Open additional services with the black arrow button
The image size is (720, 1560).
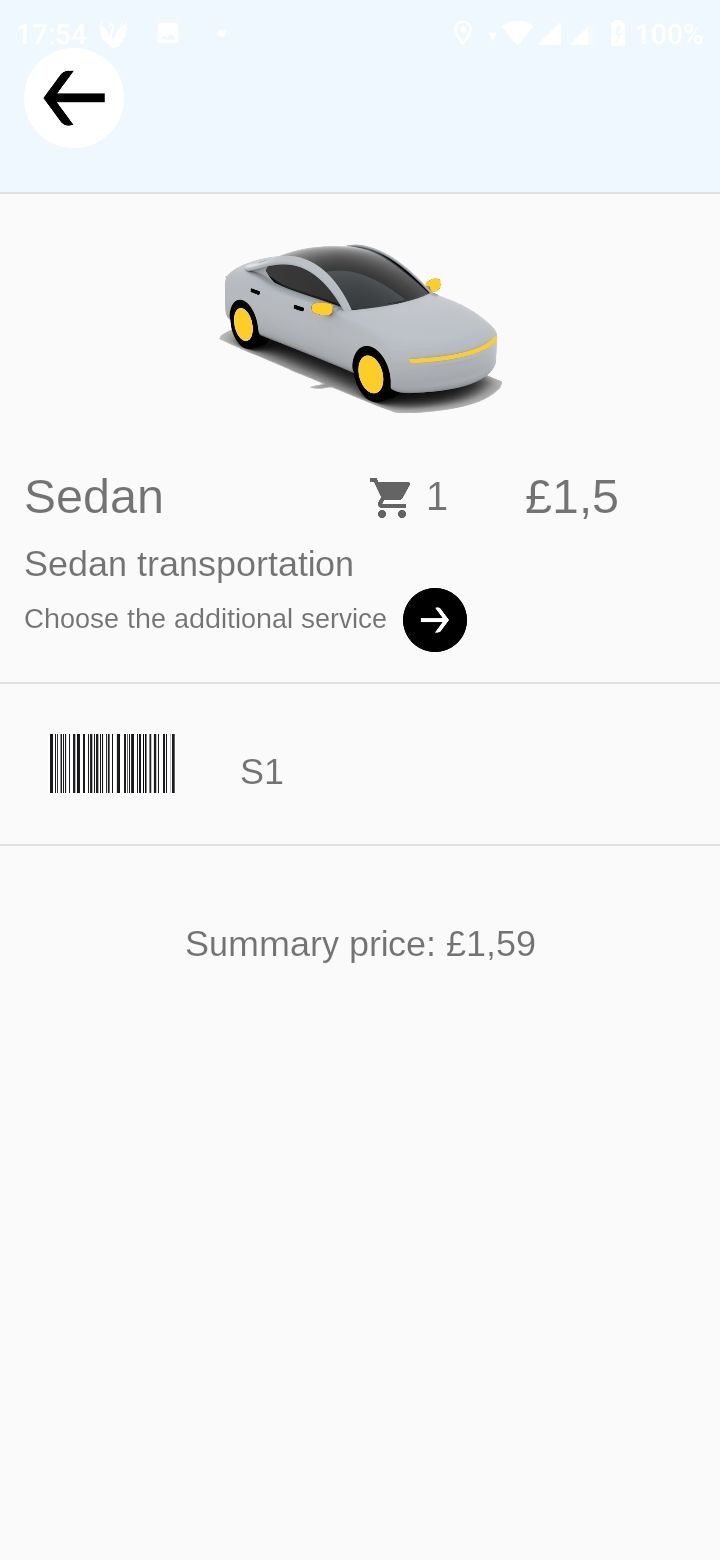pyautogui.click(x=435, y=620)
